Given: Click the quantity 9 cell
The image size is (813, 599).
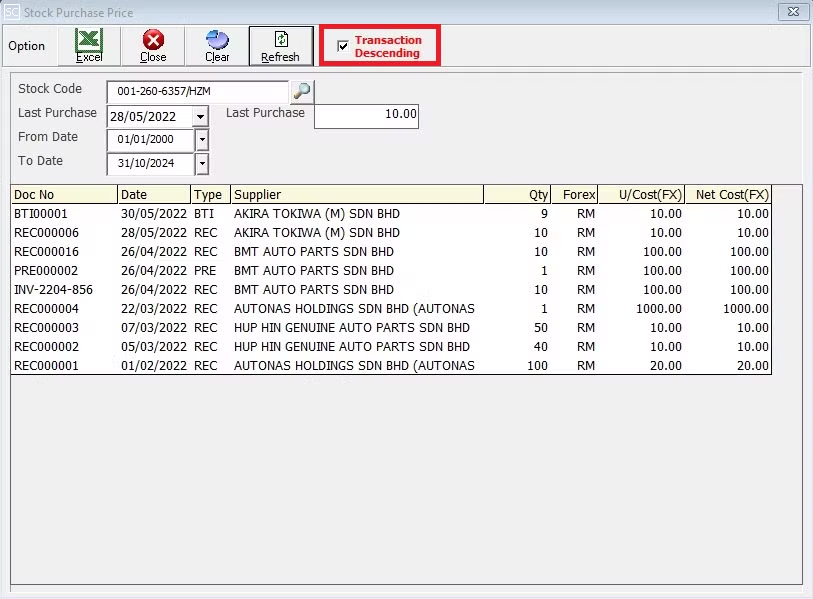Looking at the screenshot, I should [544, 214].
